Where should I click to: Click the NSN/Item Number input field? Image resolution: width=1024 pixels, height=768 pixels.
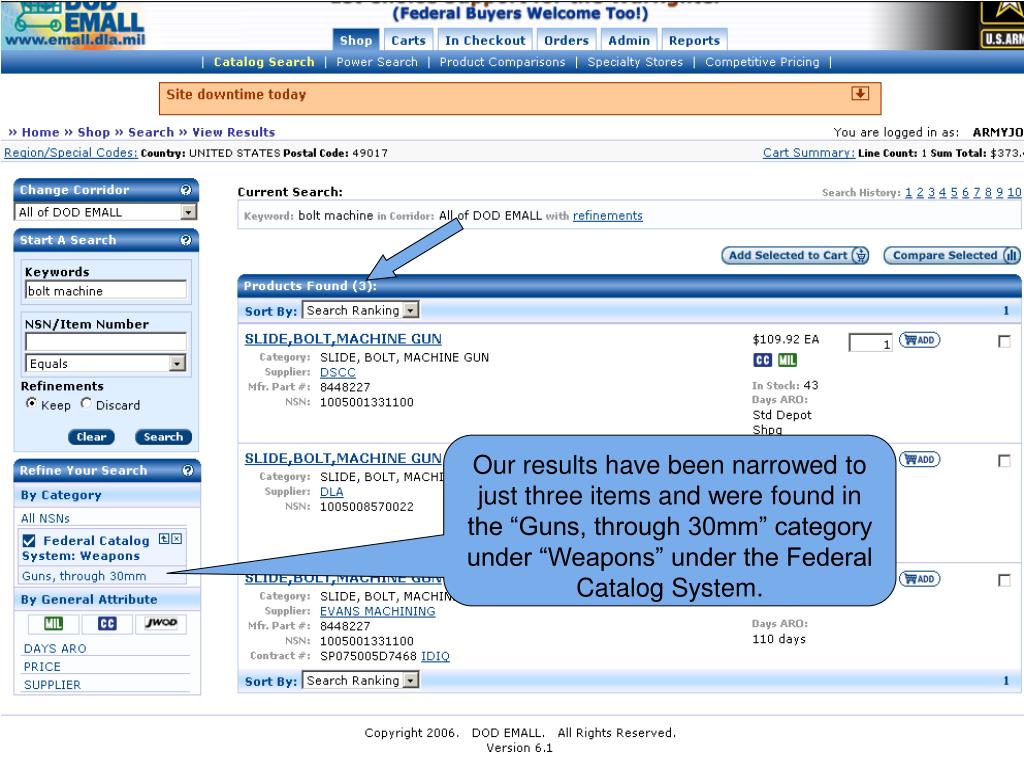tap(106, 342)
